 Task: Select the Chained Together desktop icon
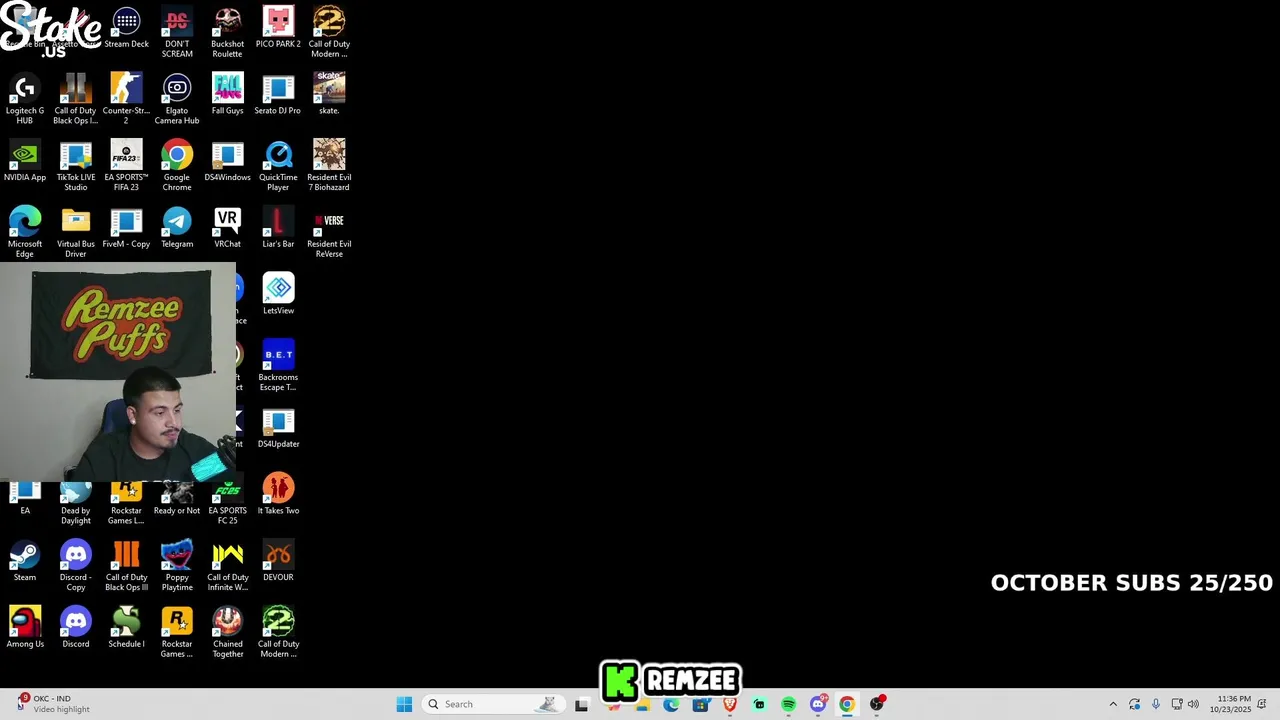pos(227,632)
